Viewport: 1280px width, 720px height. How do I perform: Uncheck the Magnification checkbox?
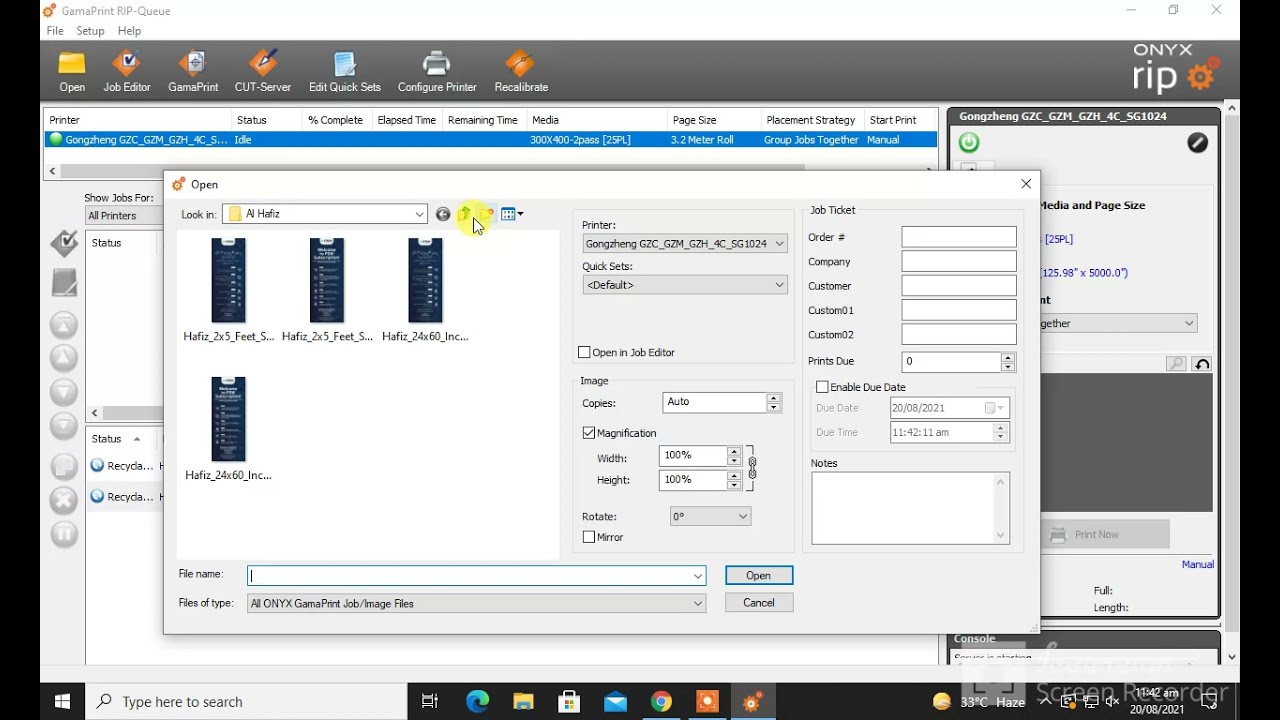589,433
